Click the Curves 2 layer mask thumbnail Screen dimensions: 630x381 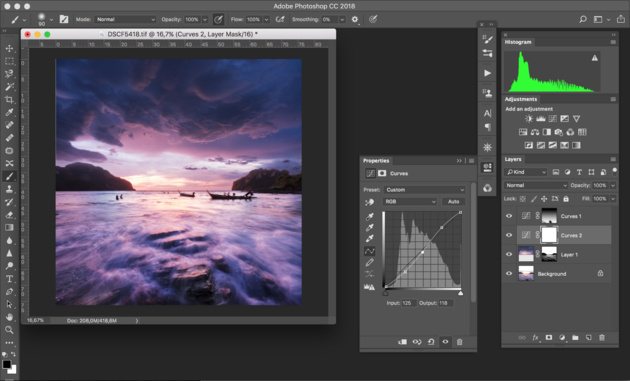(549, 235)
